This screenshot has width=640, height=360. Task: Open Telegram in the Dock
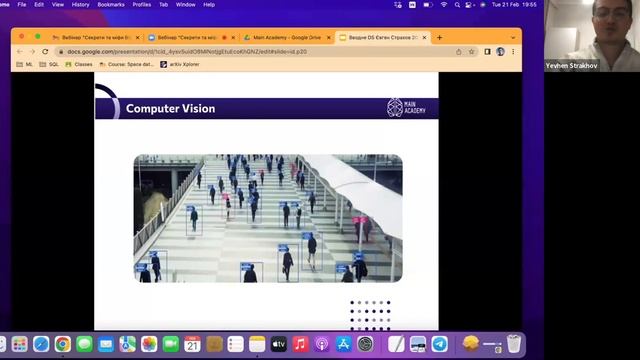[440, 344]
